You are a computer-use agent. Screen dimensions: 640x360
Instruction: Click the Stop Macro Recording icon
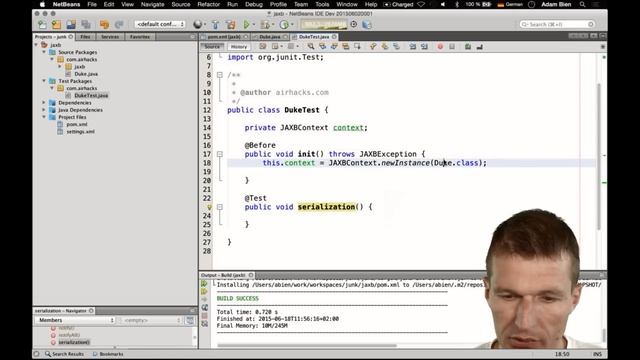452,47
